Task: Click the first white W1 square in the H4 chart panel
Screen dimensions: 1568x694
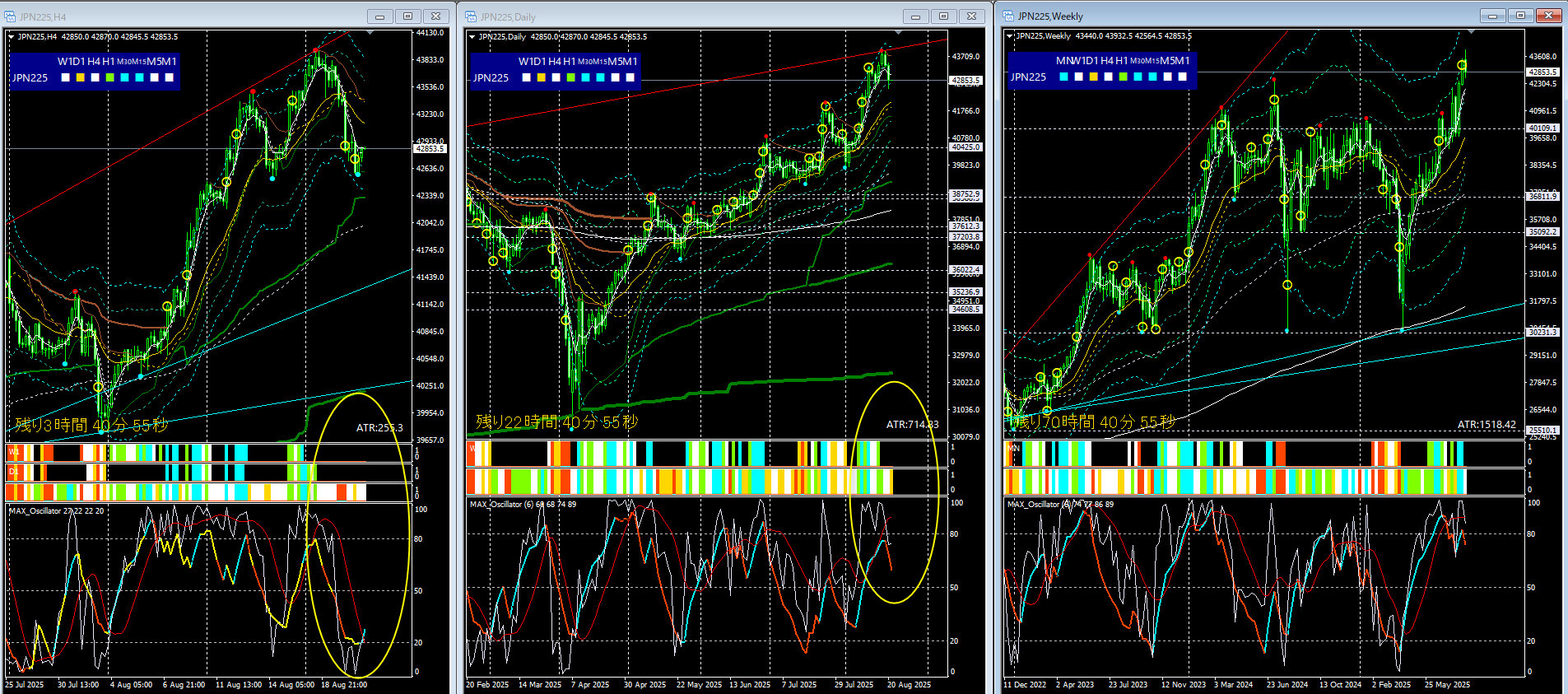Action: (x=66, y=77)
